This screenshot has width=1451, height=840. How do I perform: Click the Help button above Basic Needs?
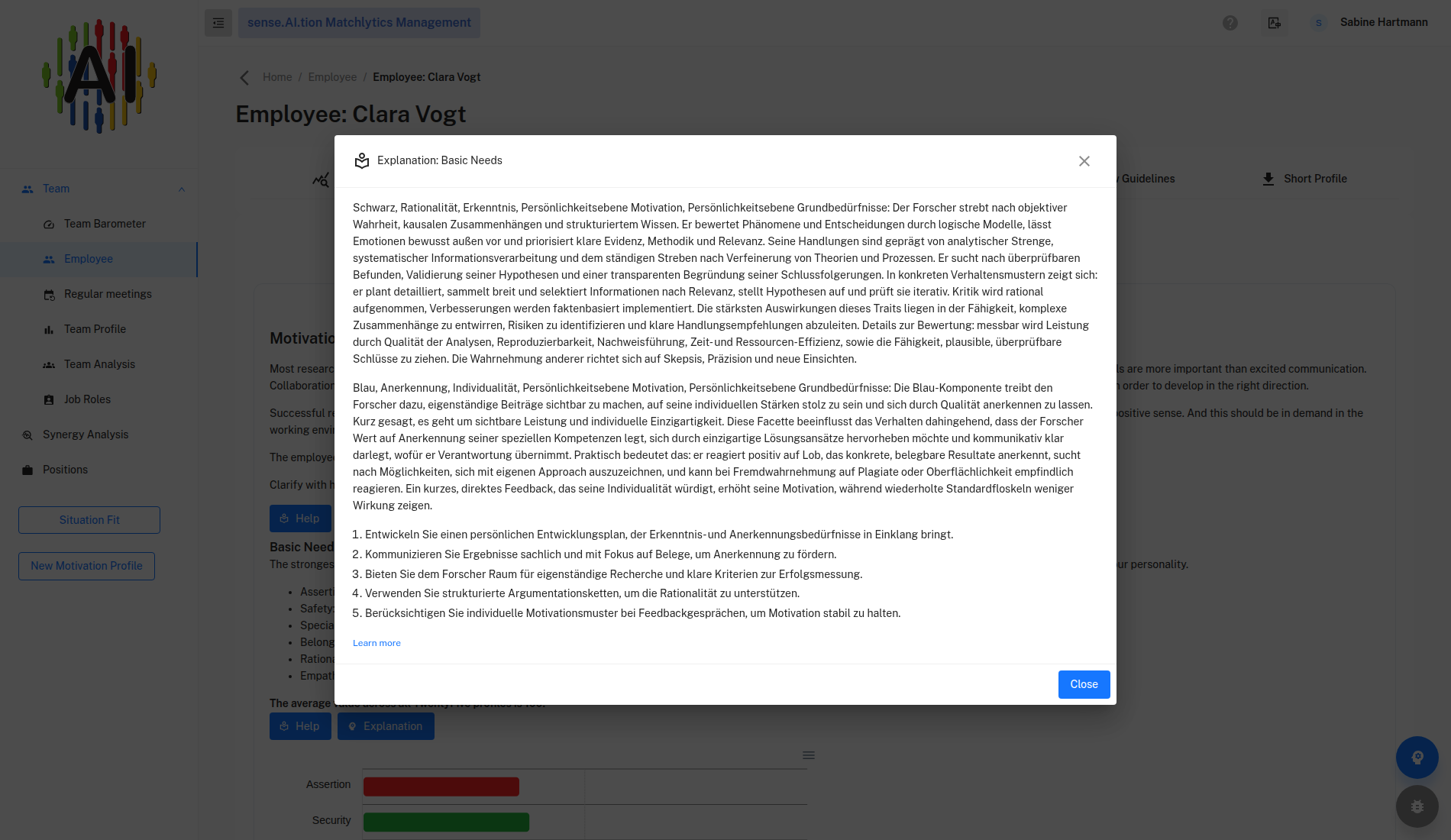click(x=300, y=519)
